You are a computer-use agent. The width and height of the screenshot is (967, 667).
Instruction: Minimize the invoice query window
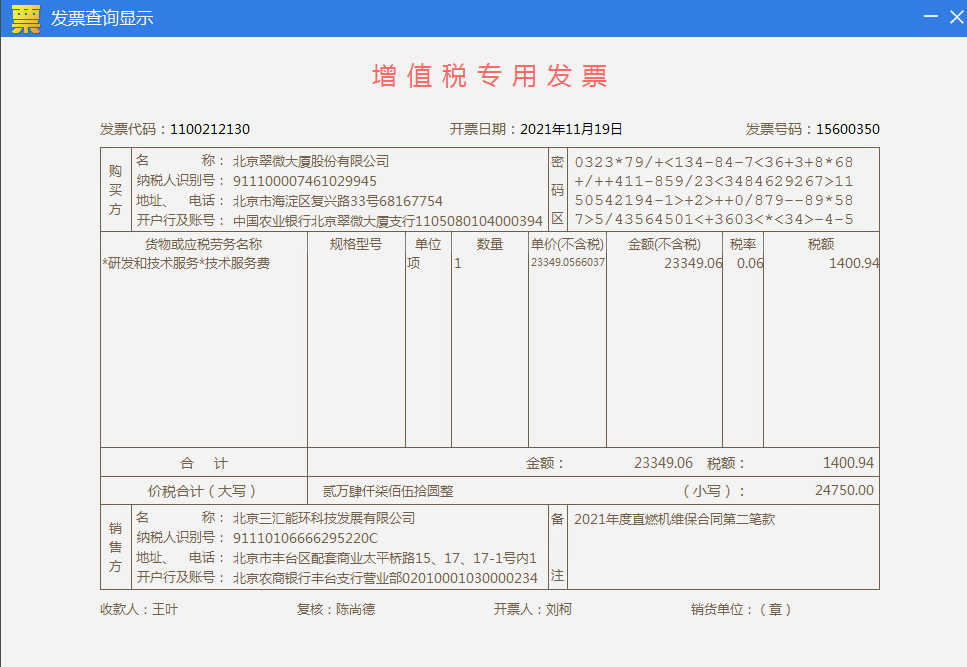[x=931, y=18]
